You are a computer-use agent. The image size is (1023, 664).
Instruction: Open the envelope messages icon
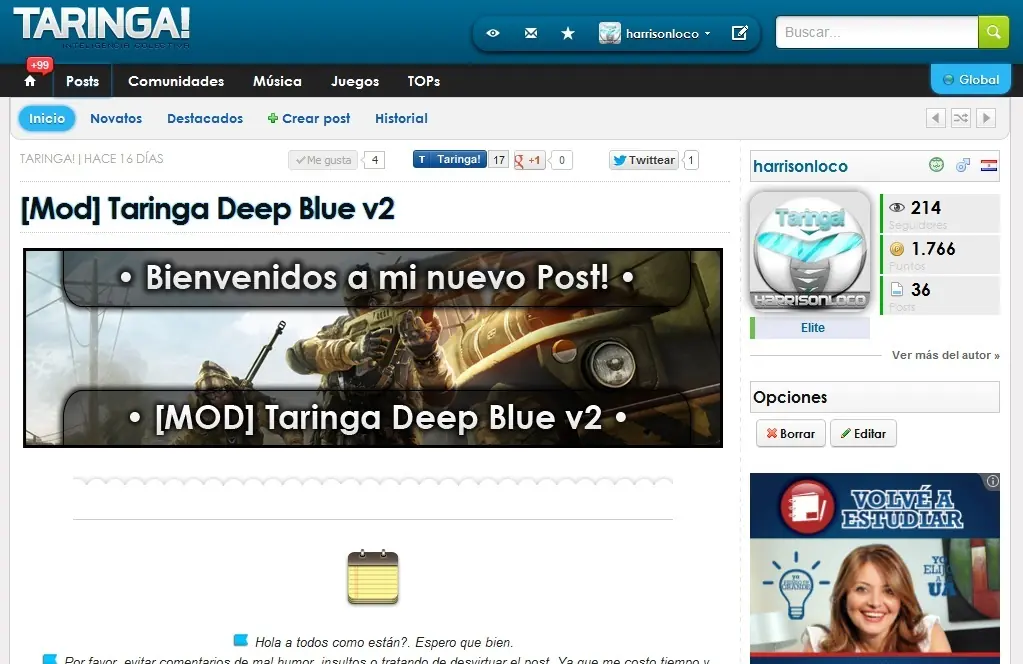[x=531, y=33]
